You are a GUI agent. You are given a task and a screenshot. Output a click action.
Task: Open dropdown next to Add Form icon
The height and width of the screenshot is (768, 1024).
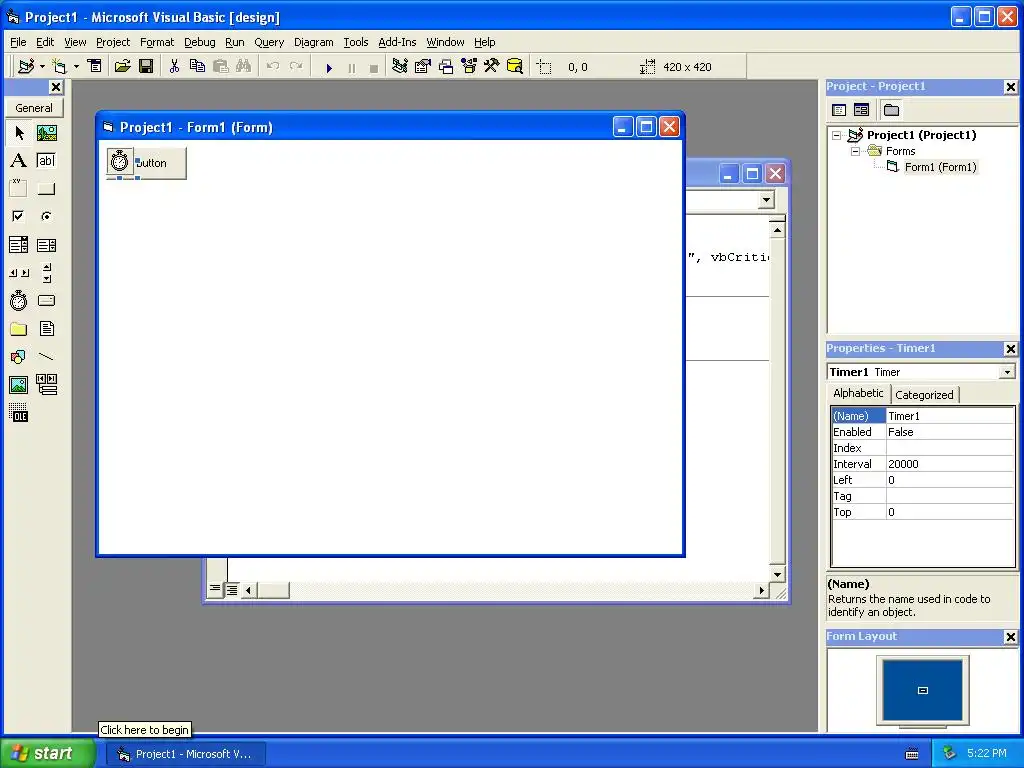click(76, 67)
